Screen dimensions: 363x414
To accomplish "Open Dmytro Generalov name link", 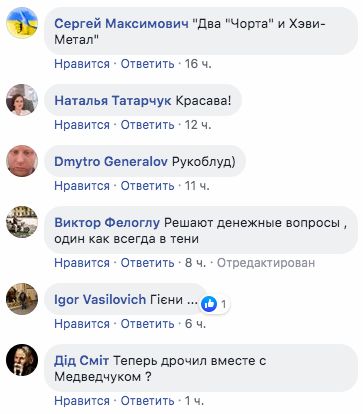I will pyautogui.click(x=111, y=161).
